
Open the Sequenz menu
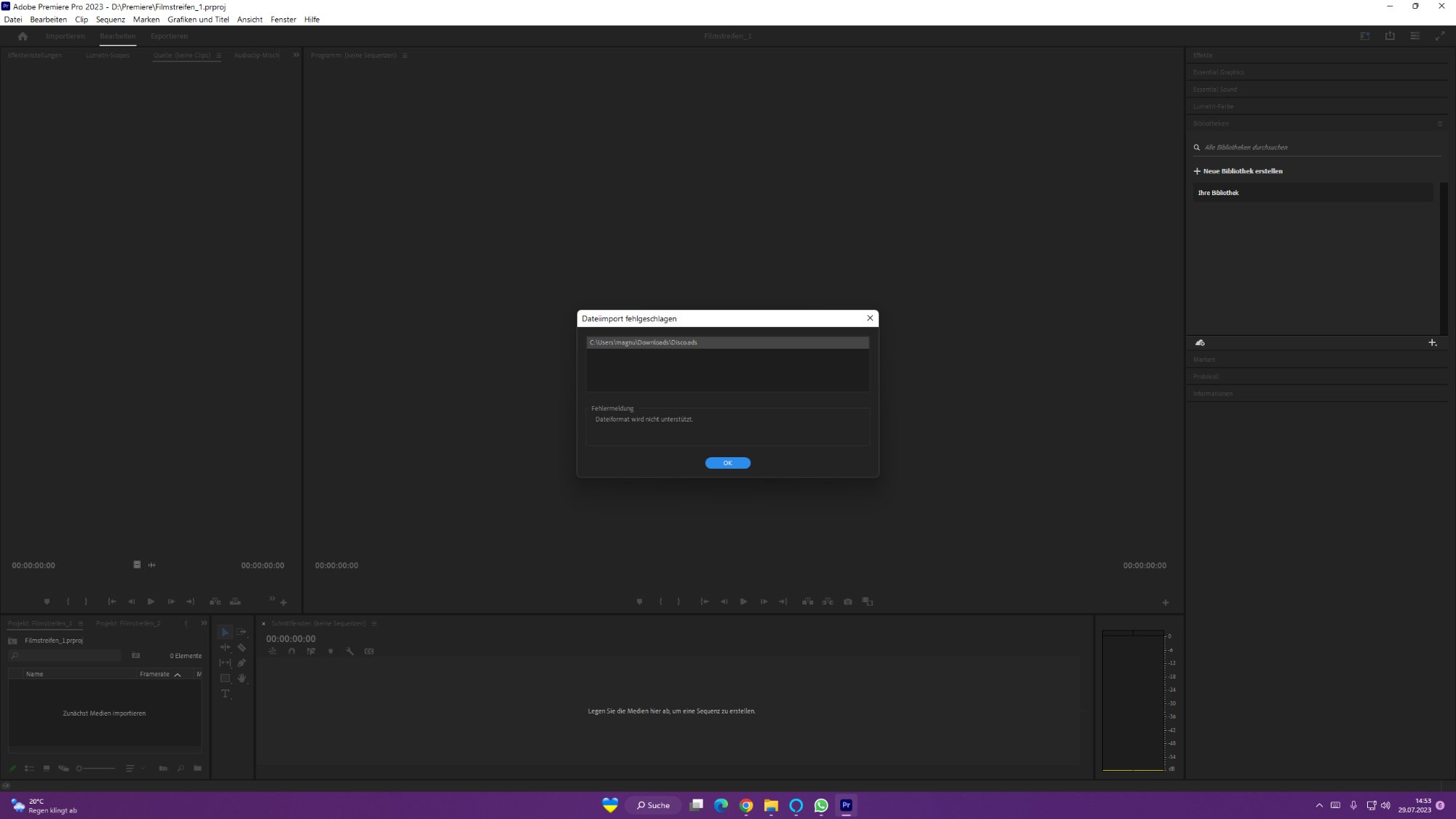tap(110, 20)
